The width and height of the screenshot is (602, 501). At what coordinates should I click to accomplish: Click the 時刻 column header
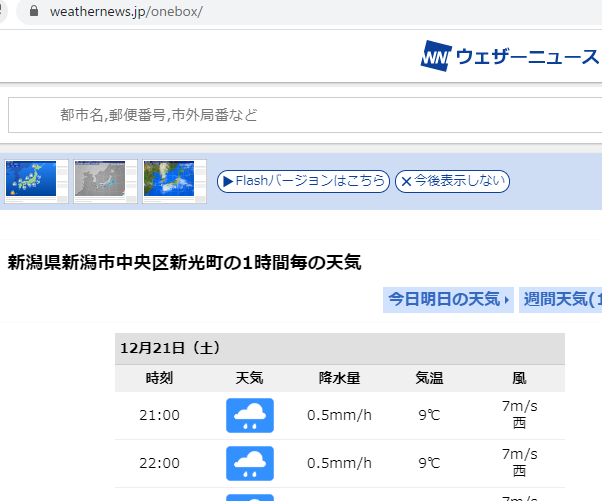159,378
